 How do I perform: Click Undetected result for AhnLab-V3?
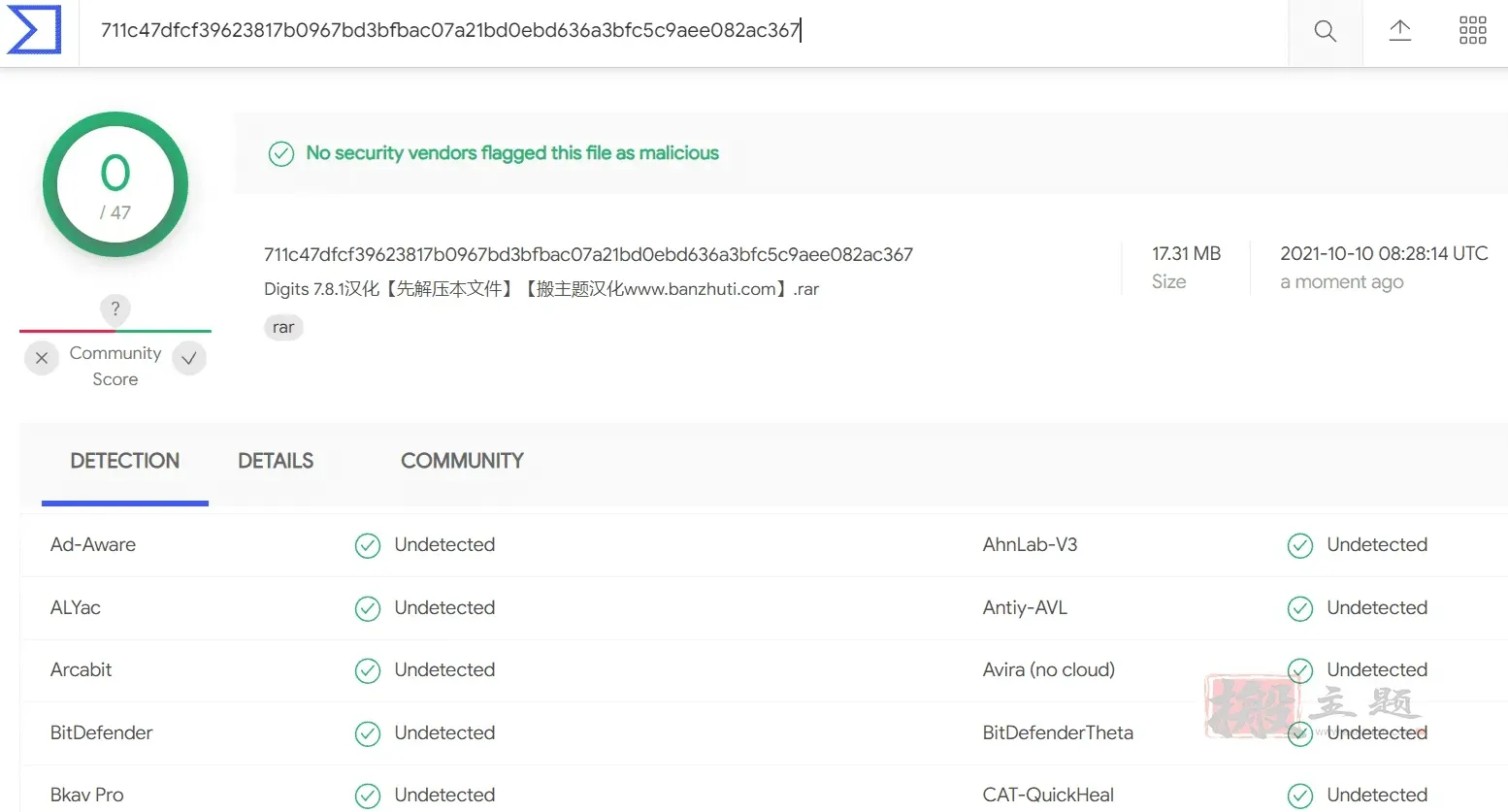point(1377,544)
